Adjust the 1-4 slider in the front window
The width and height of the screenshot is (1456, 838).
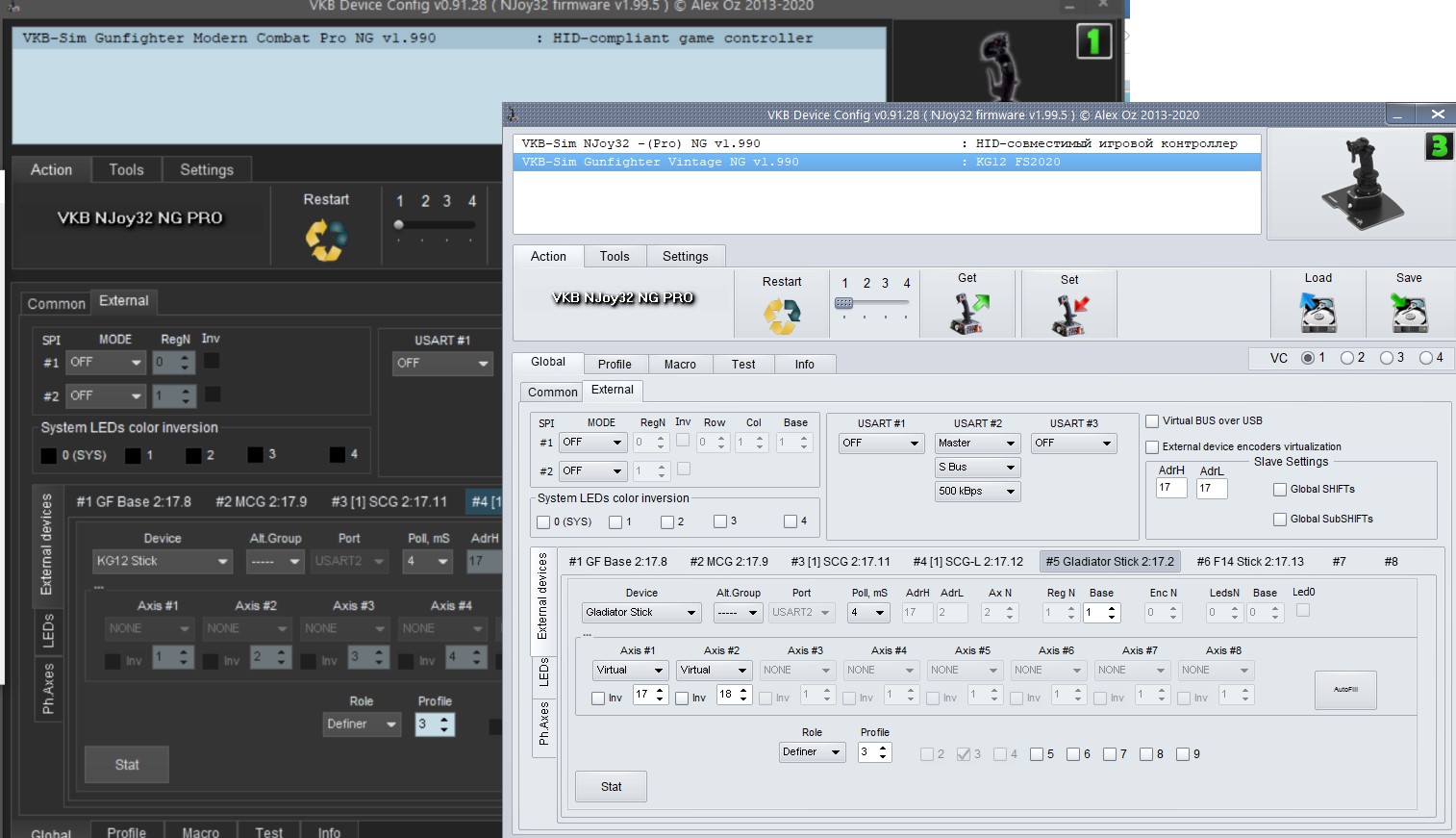[873, 304]
